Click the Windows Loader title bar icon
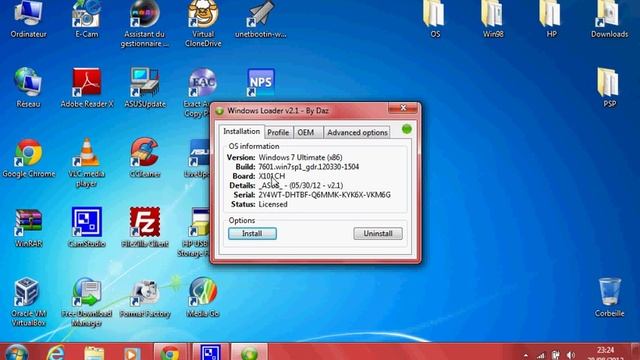Viewport: 640px width, 360px height. coord(220,111)
